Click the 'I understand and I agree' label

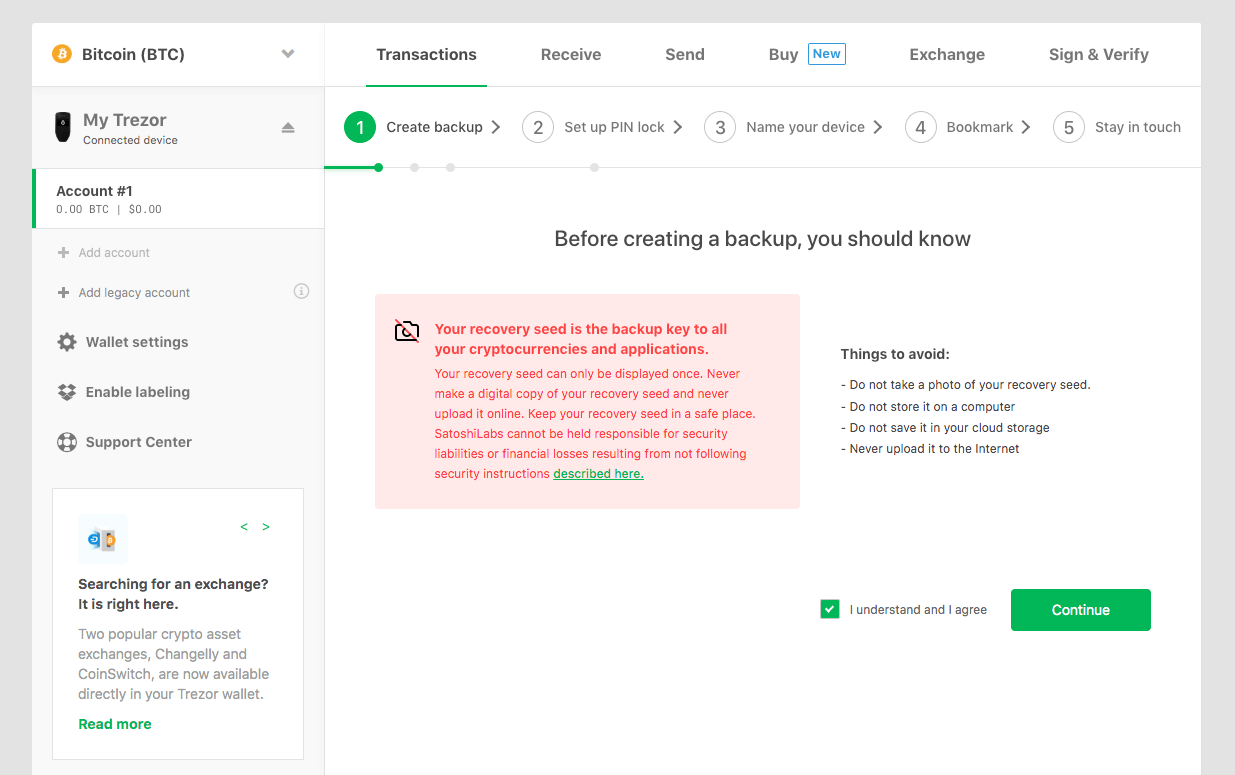tap(918, 610)
